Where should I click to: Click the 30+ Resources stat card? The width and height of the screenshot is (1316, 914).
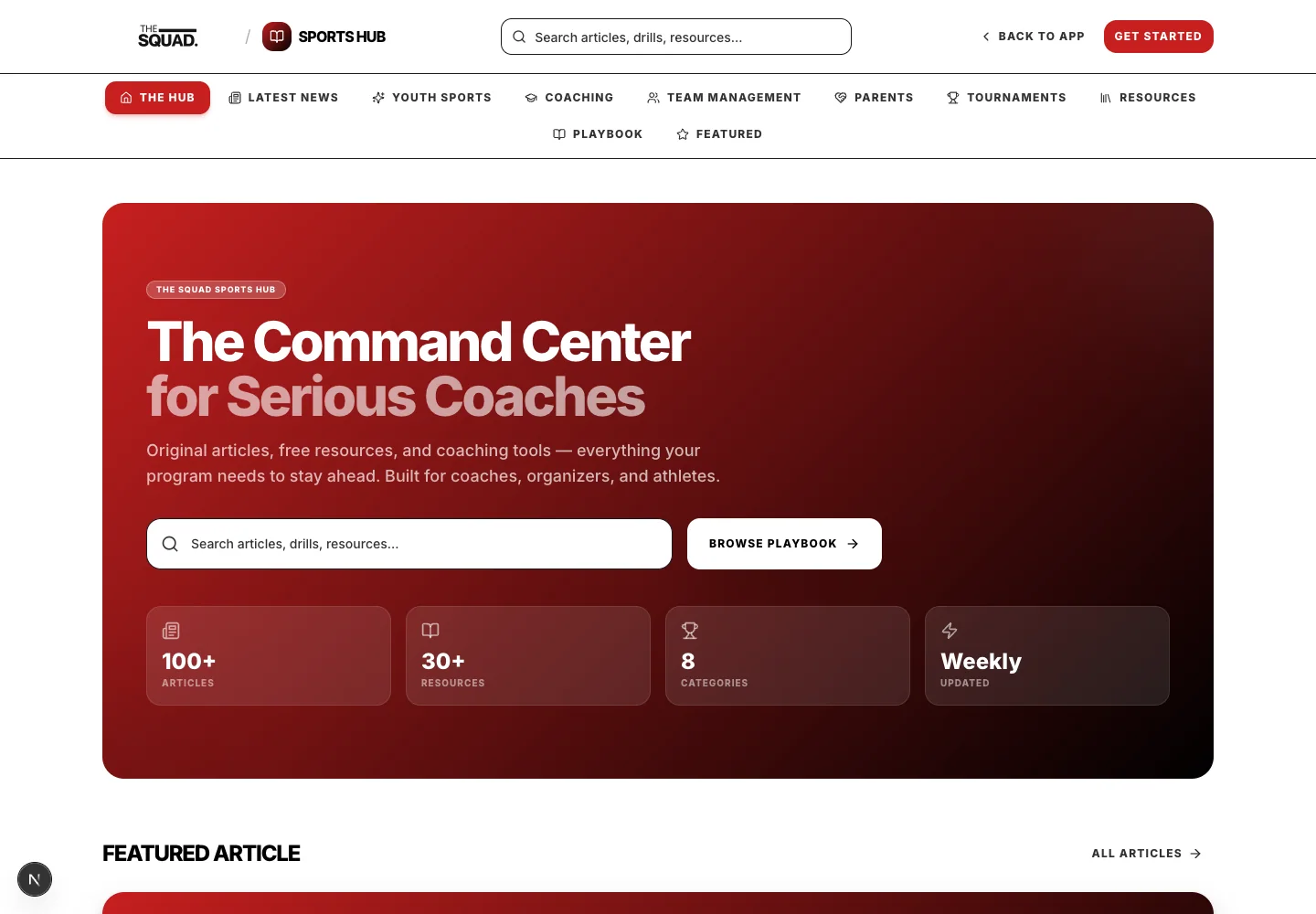click(528, 655)
